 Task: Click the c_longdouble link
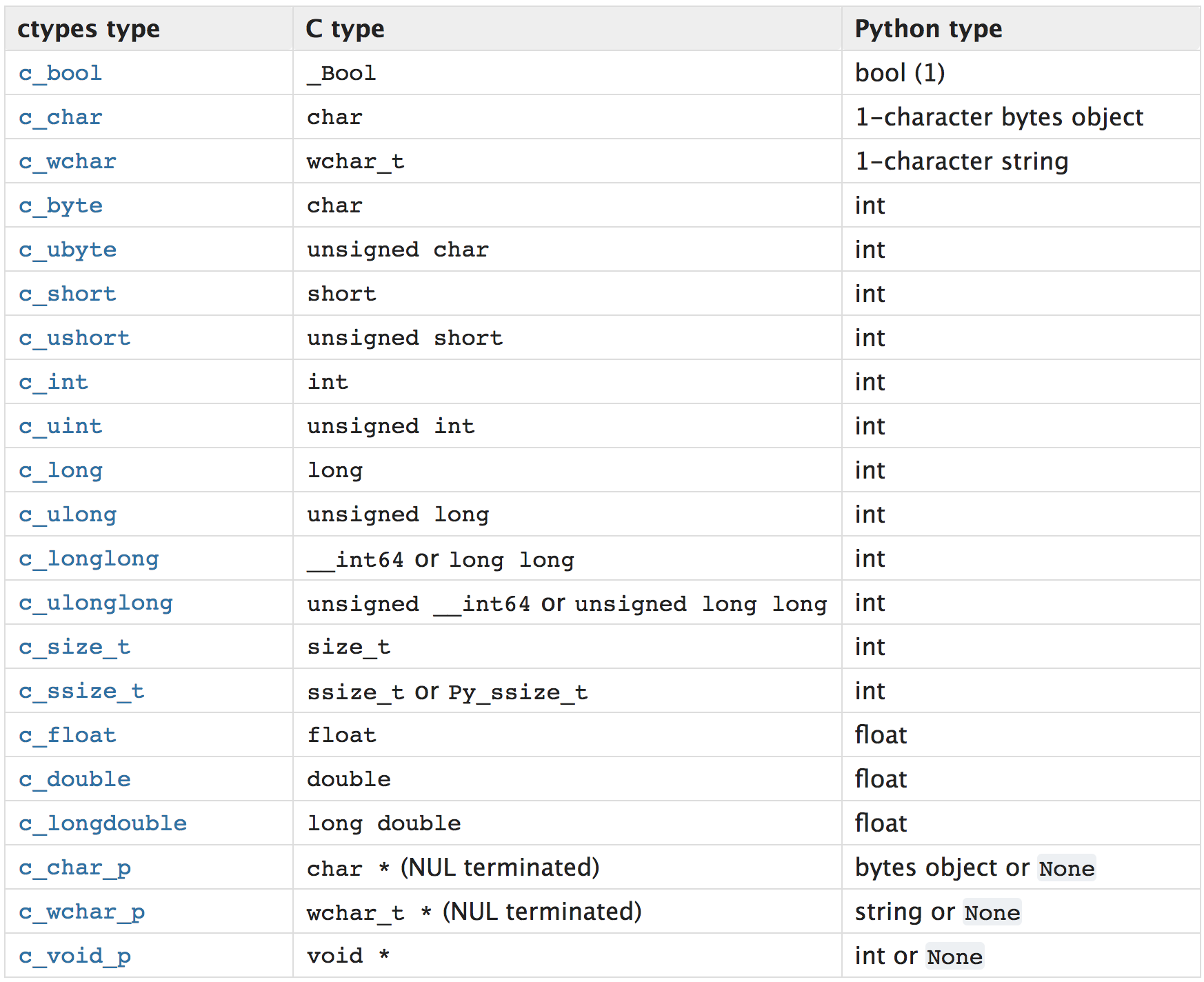103,823
